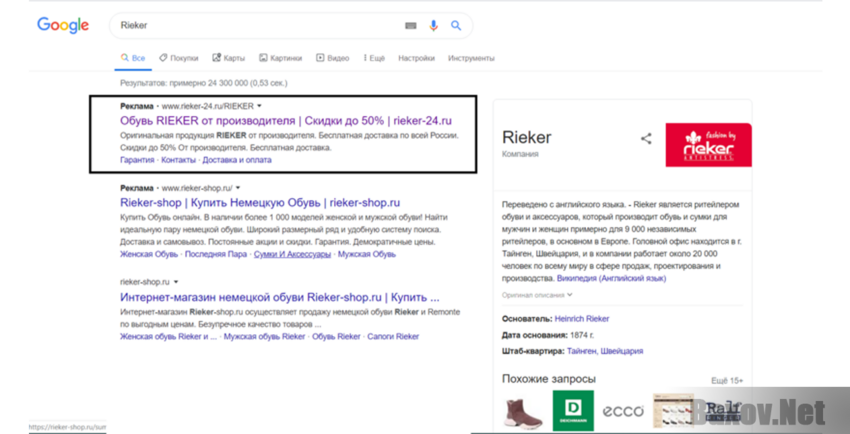Click the Google logo

63,25
